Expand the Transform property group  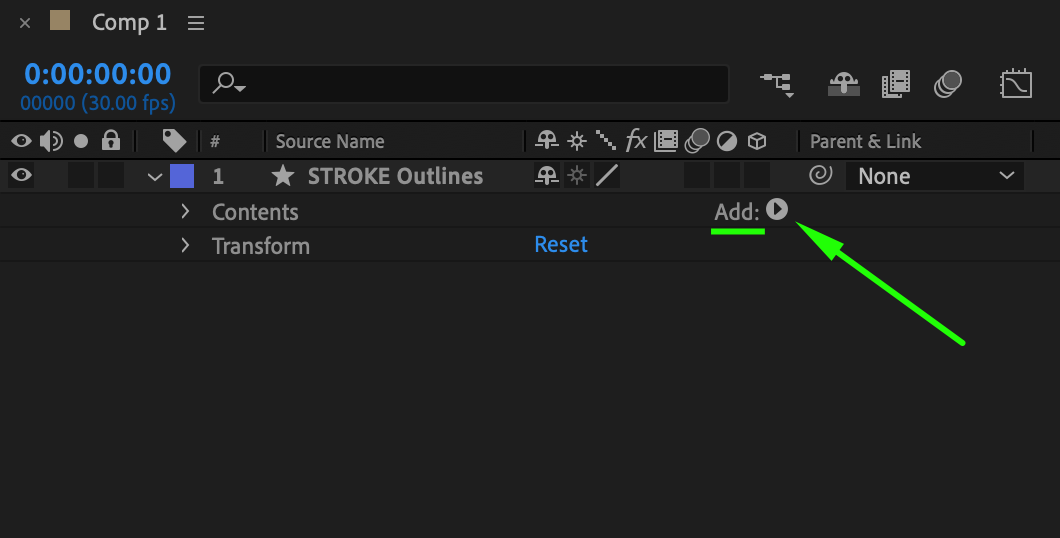(185, 245)
